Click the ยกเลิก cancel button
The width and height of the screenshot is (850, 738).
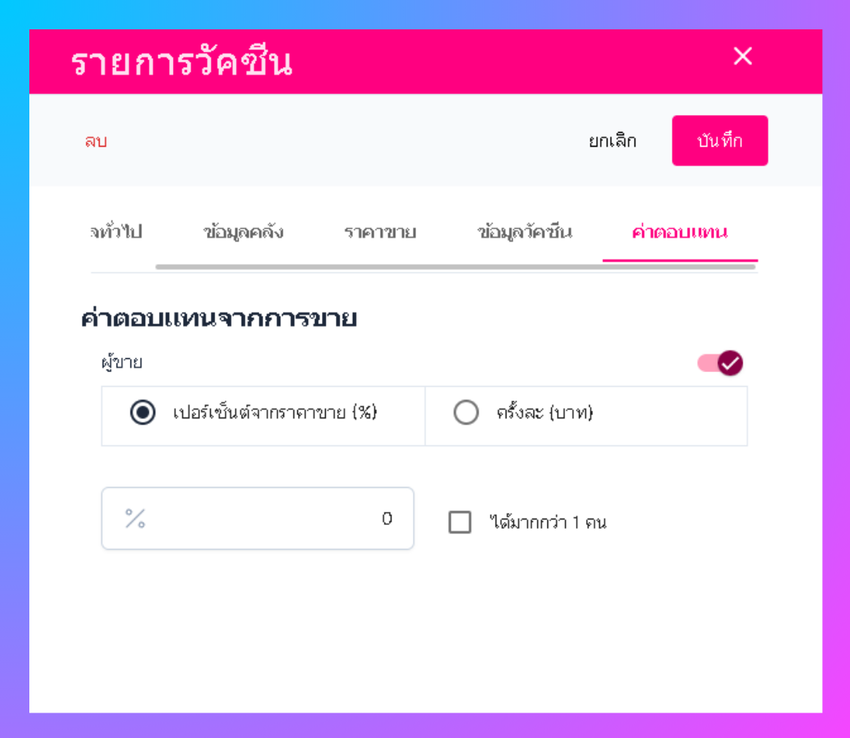[613, 141]
